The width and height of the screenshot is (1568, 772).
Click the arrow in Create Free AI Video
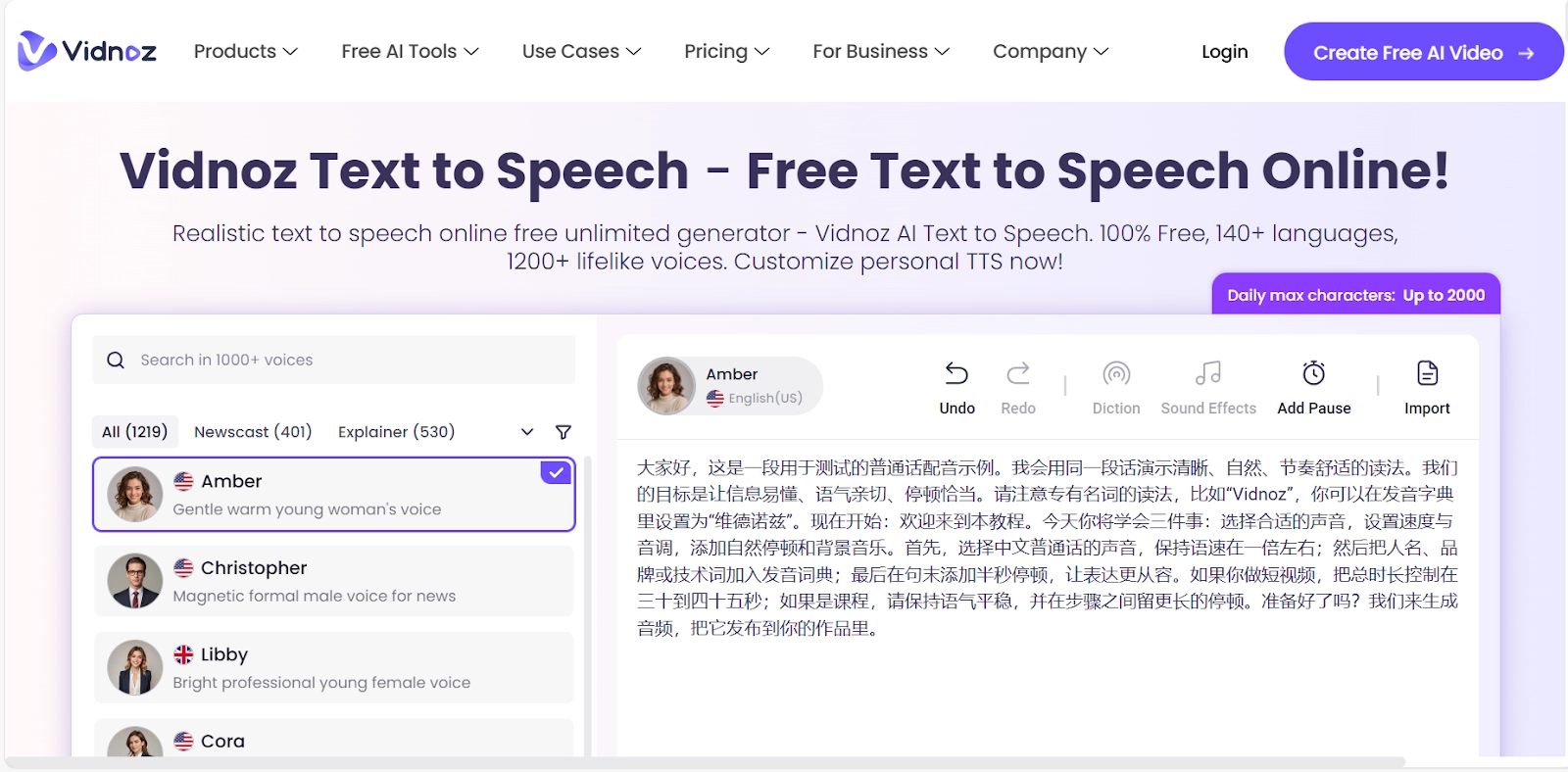(1526, 53)
